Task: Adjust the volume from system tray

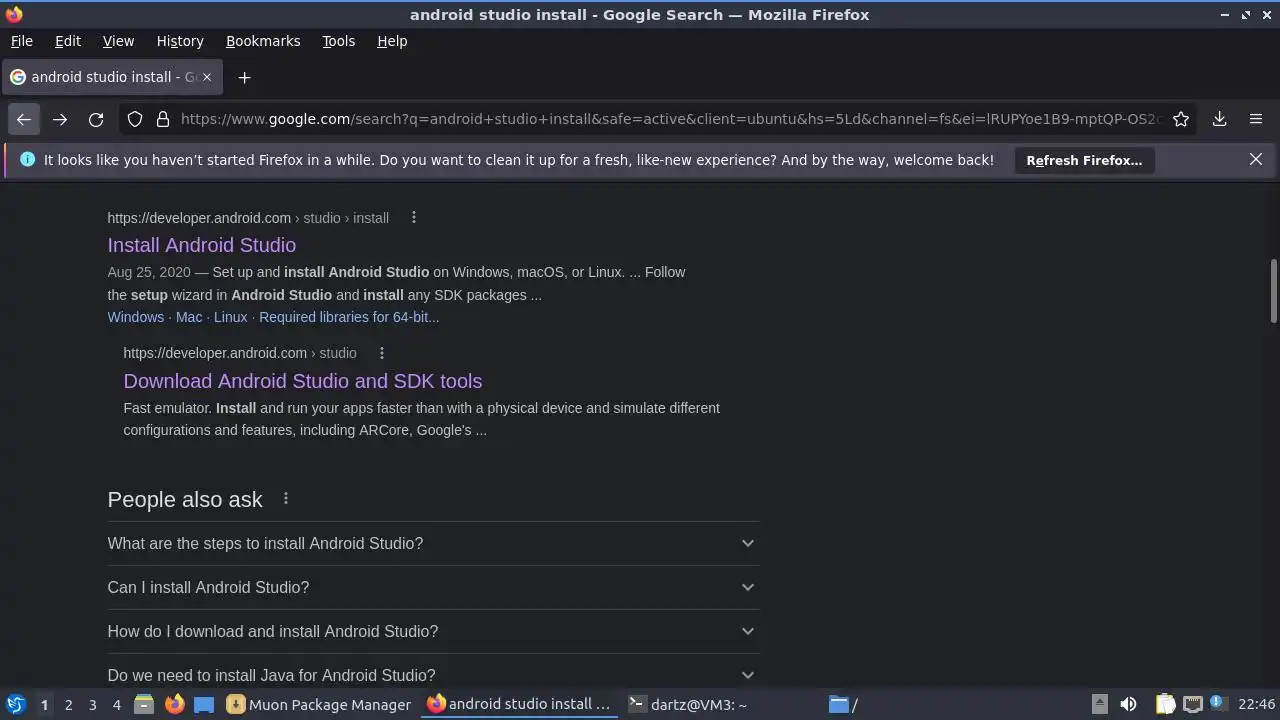Action: pos(1128,704)
